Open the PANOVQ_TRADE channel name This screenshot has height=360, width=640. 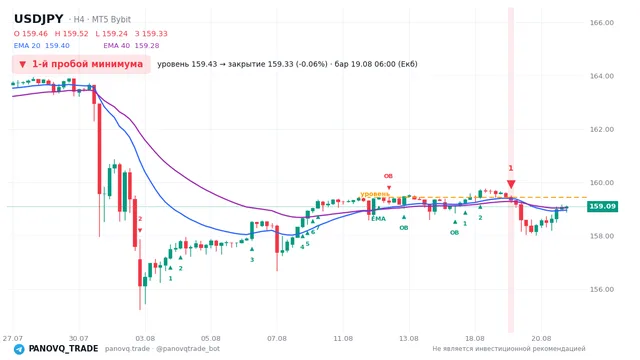pyautogui.click(x=63, y=349)
